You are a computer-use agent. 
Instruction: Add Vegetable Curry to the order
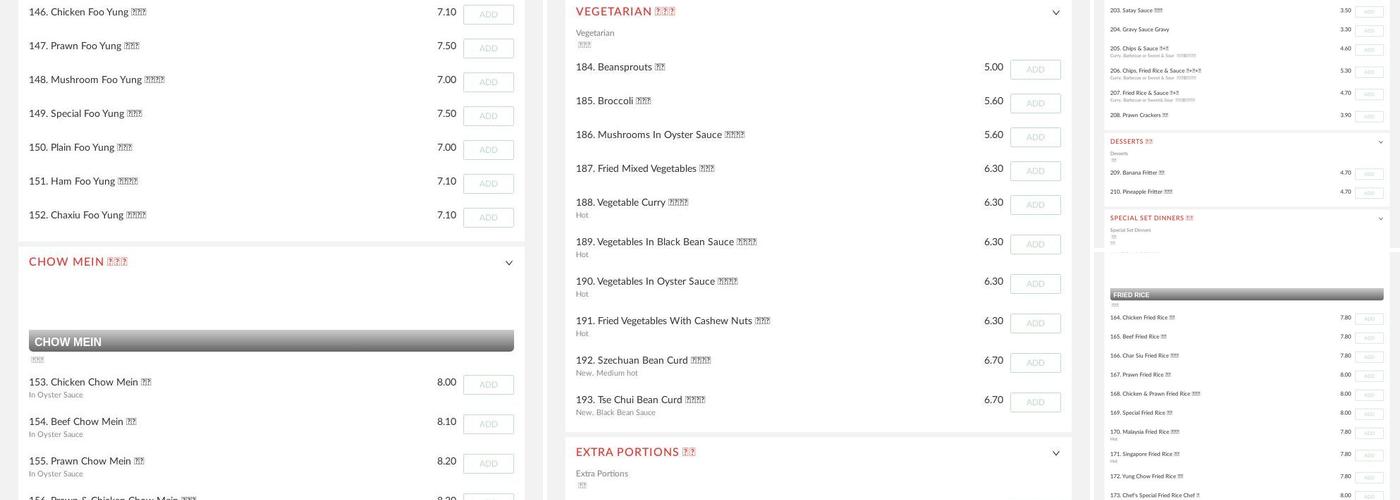(1035, 205)
